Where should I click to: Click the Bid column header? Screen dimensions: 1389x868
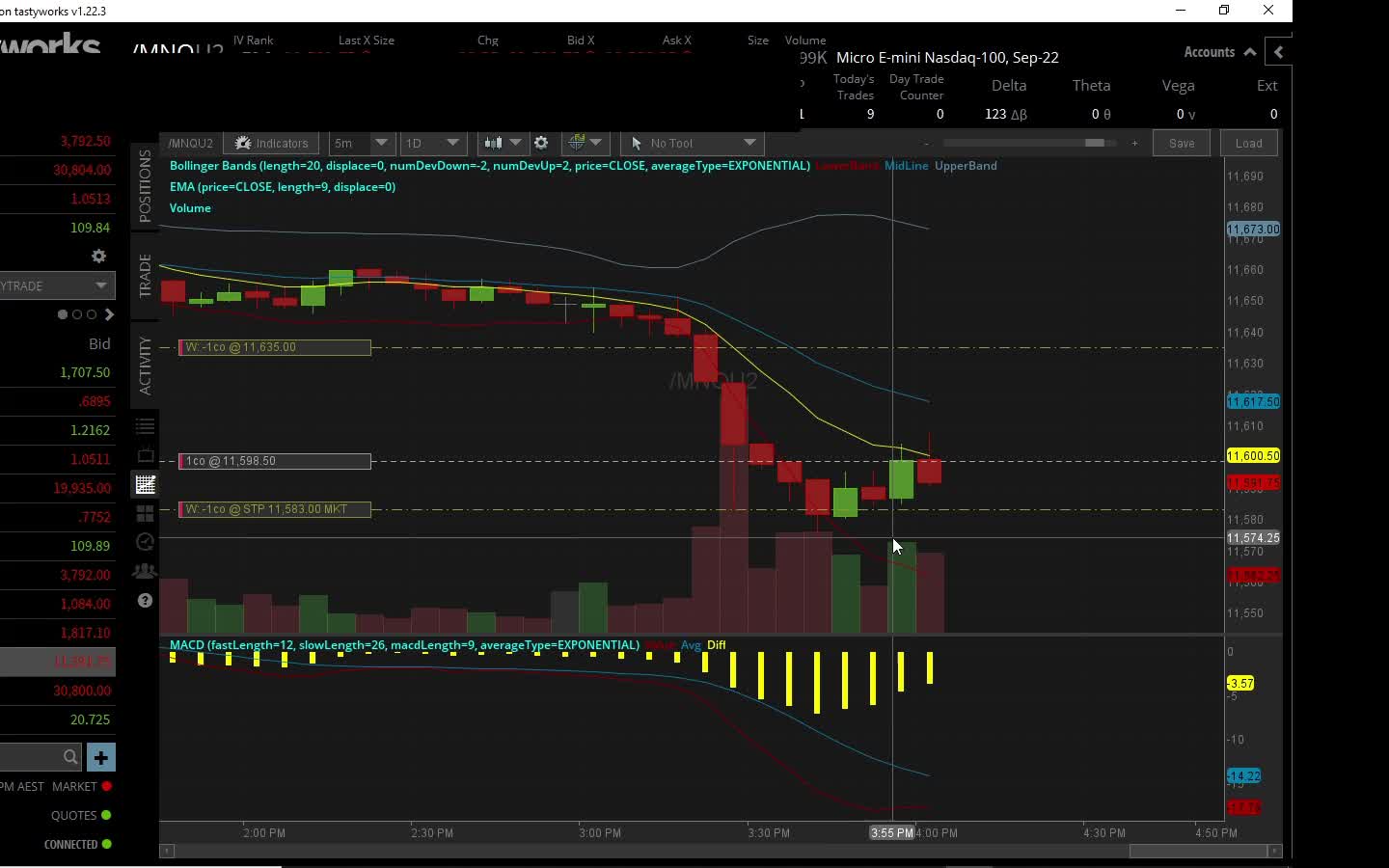[99, 343]
